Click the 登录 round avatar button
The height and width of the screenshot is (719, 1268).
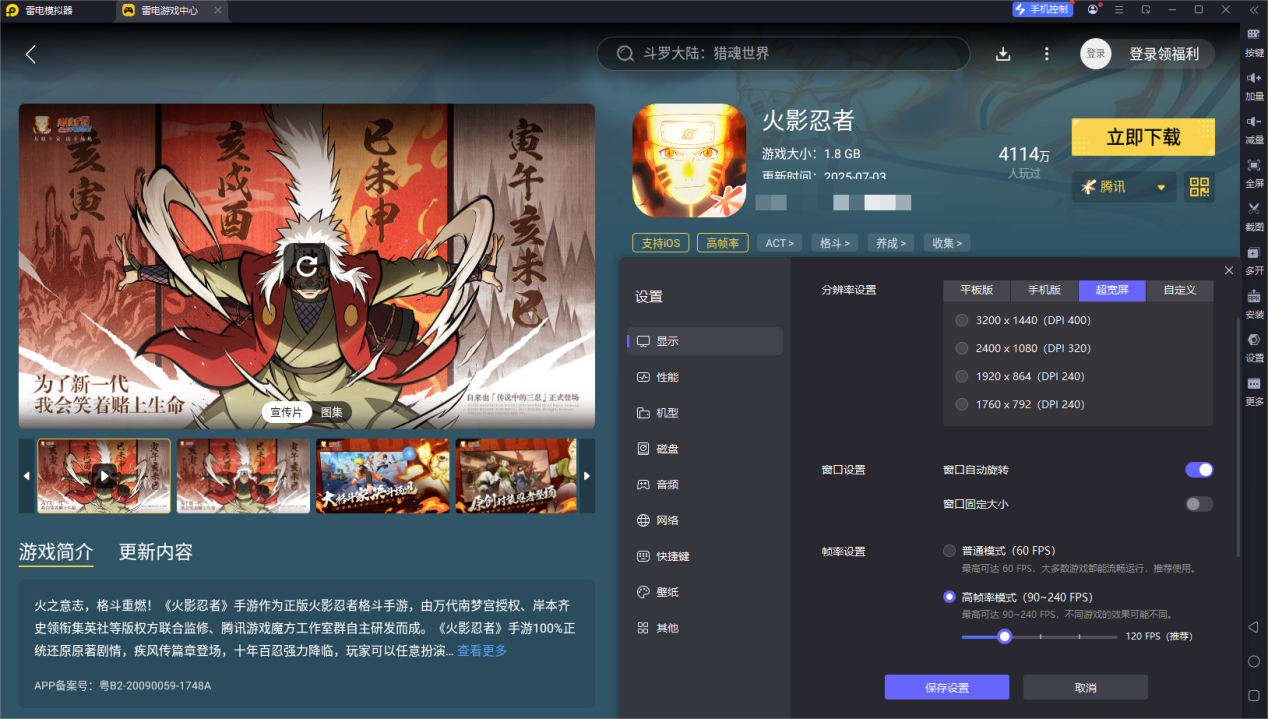pyautogui.click(x=1096, y=54)
